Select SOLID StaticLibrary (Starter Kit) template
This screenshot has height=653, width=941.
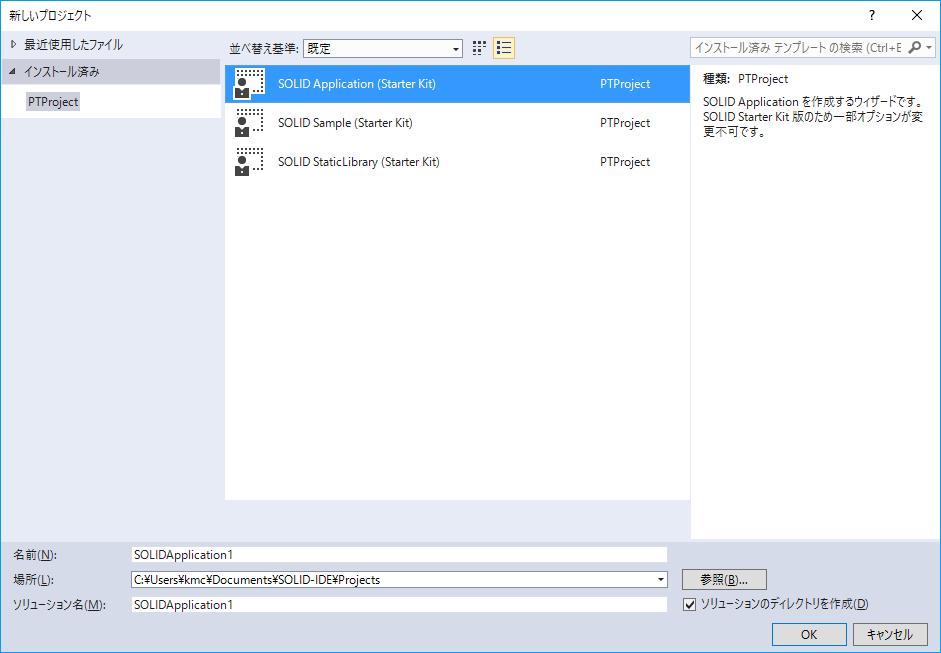(358, 162)
